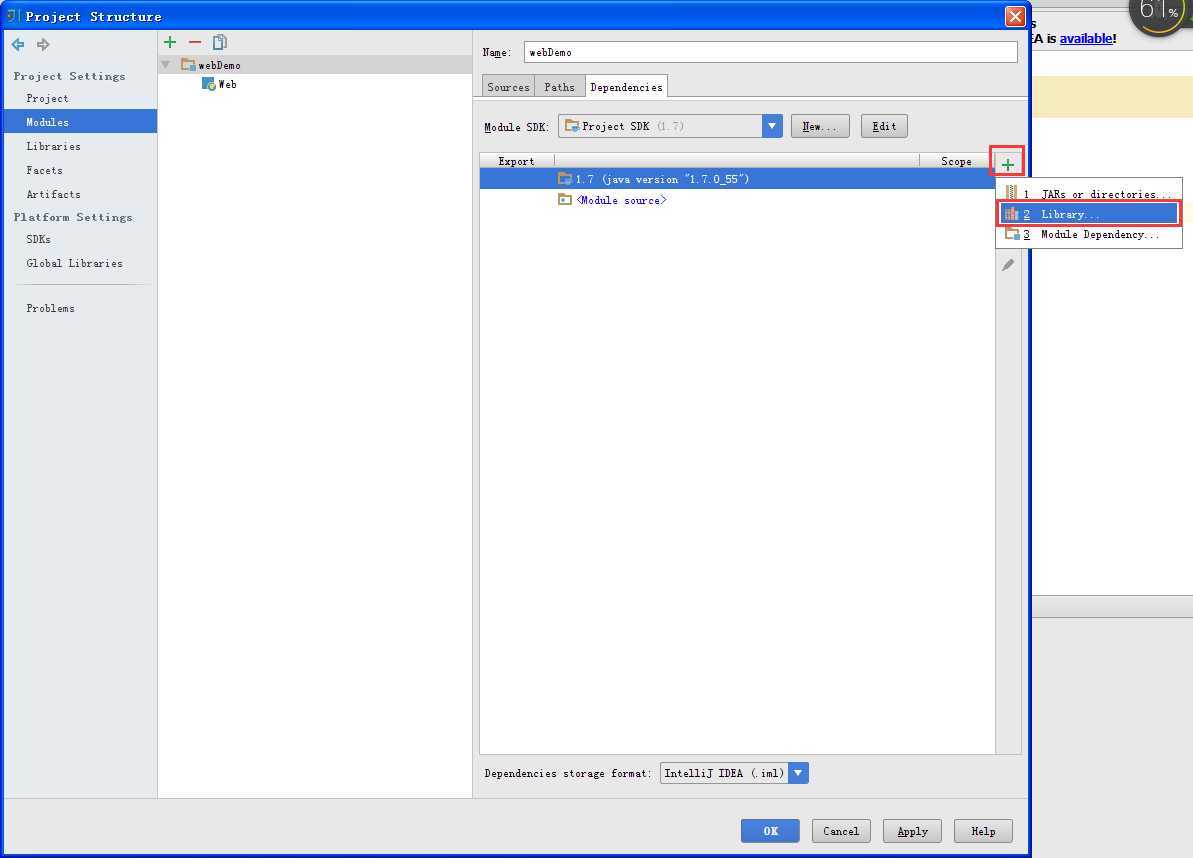Viewport: 1193px width, 858px height.
Task: Open Artifacts settings section
Action: (53, 194)
